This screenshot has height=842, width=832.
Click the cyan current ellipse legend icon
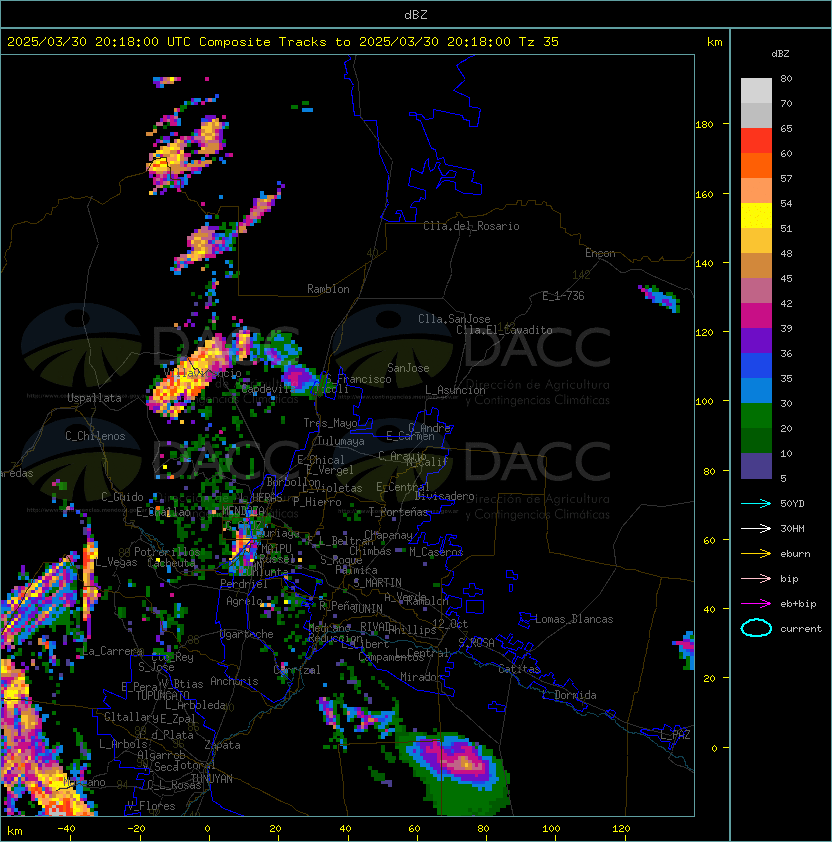click(756, 628)
